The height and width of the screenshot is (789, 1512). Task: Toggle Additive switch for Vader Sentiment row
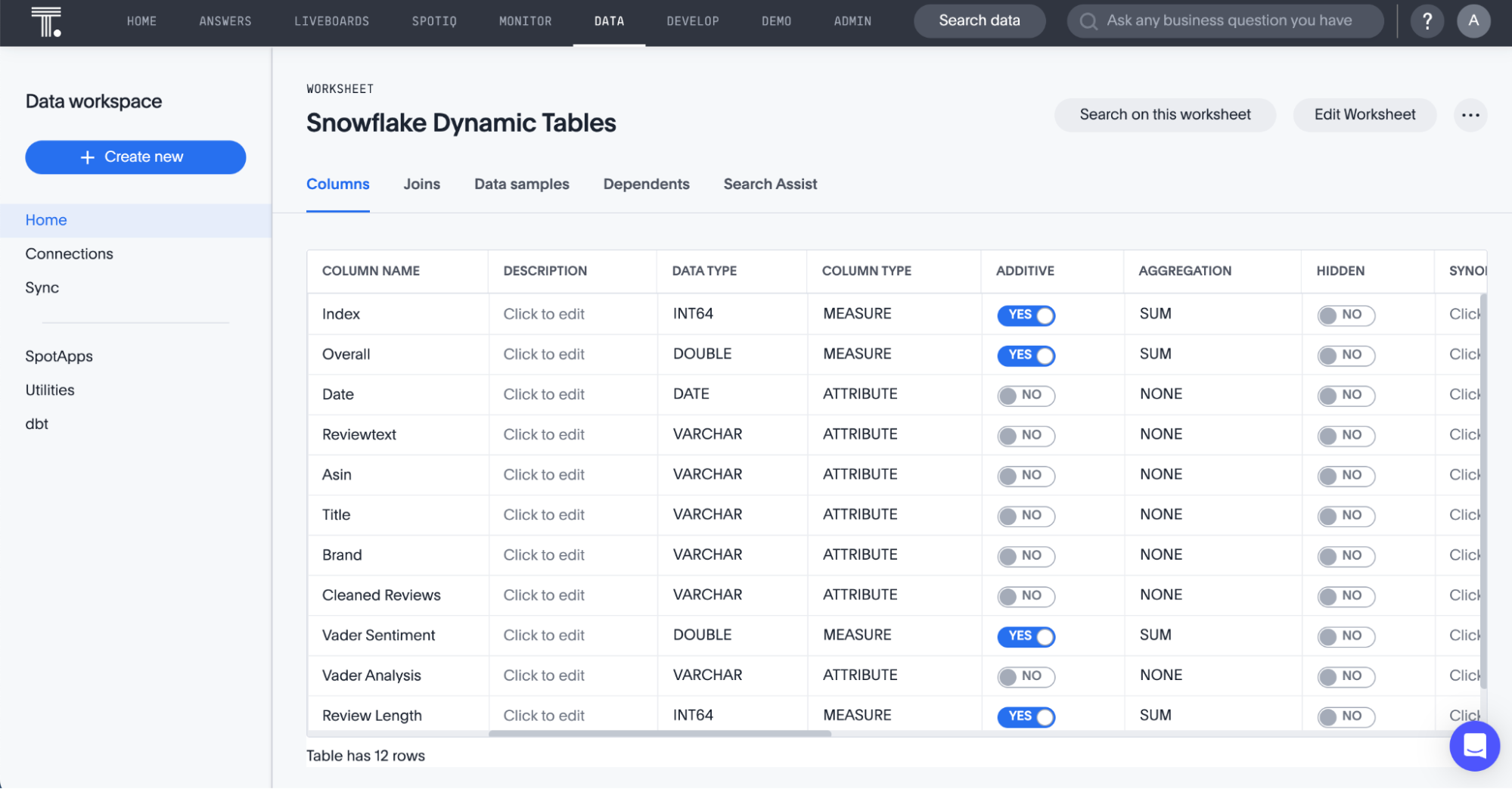click(1026, 636)
